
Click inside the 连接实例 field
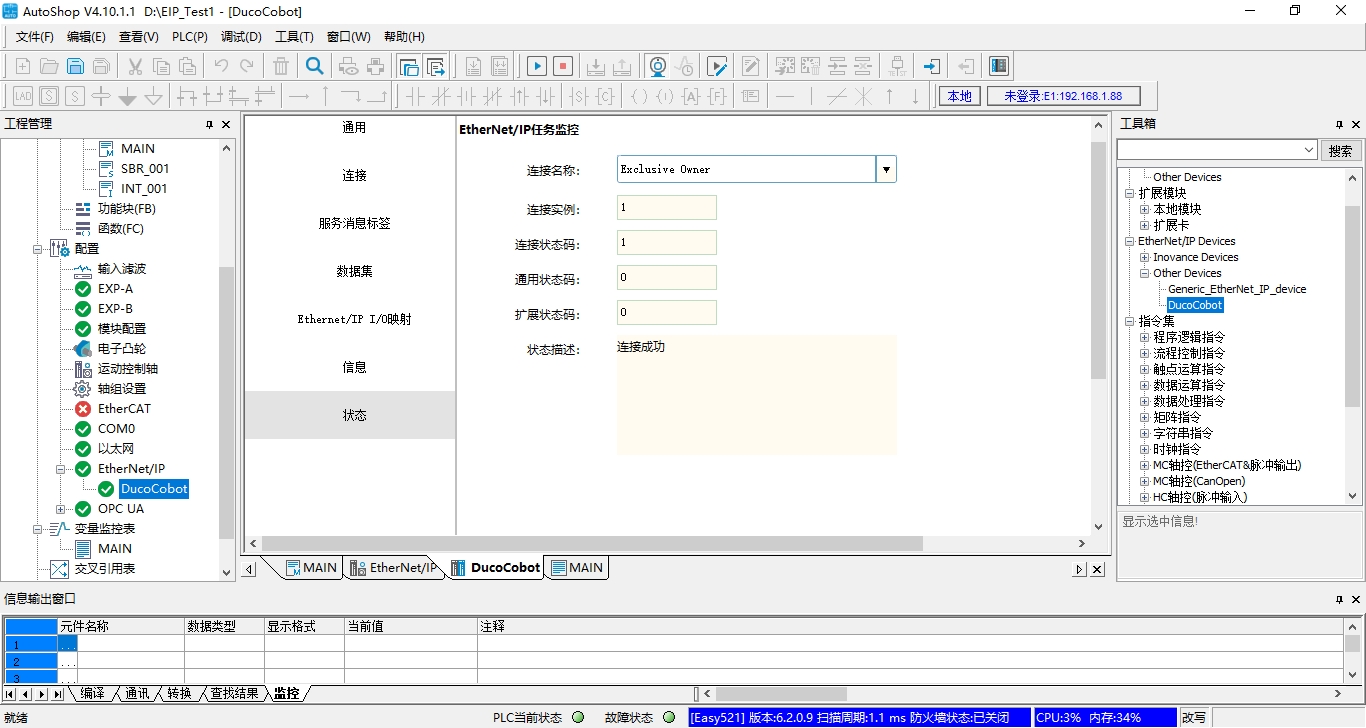[x=666, y=208]
